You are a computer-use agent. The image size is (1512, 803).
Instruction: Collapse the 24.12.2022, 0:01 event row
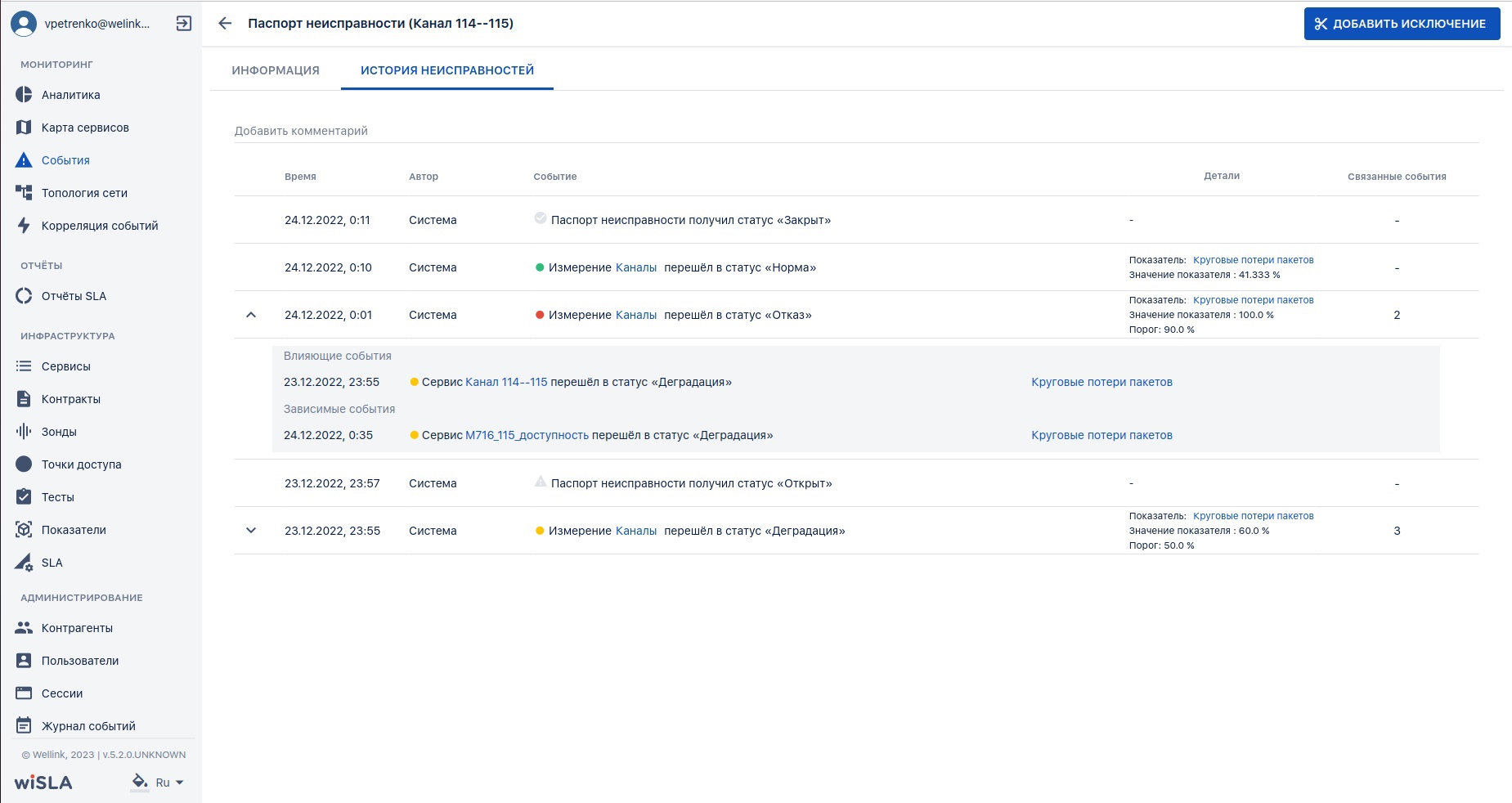click(251, 315)
